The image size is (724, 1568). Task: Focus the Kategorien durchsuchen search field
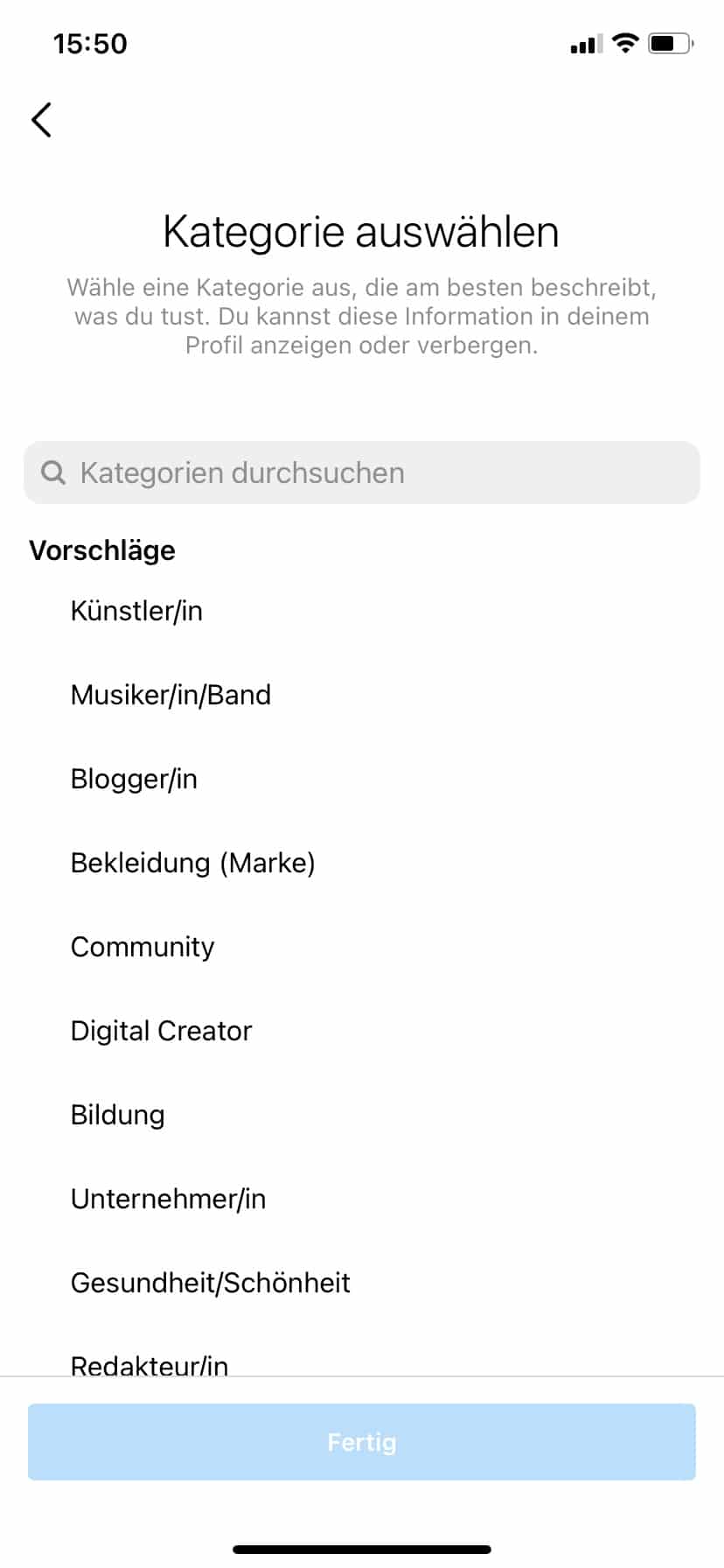click(x=362, y=472)
